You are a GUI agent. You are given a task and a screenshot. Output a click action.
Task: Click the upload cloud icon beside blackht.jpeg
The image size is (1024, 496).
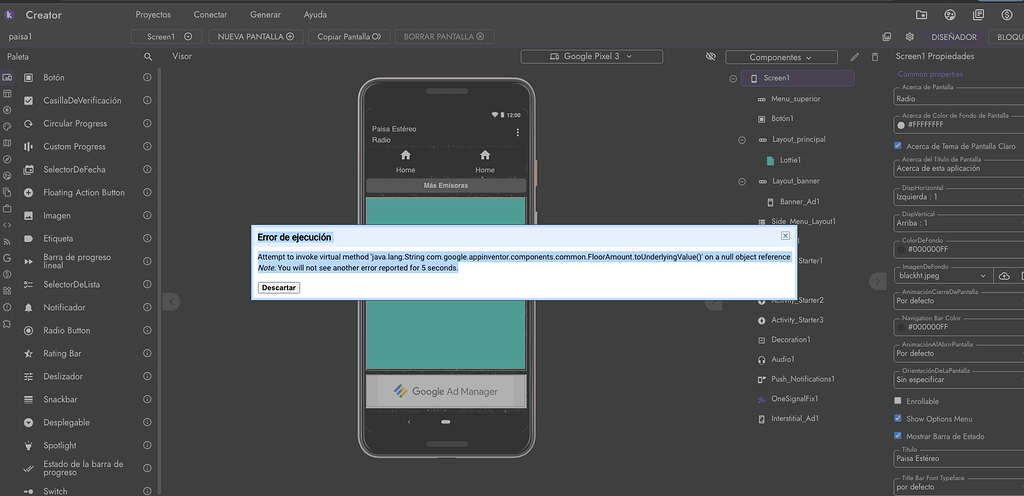tap(1004, 275)
